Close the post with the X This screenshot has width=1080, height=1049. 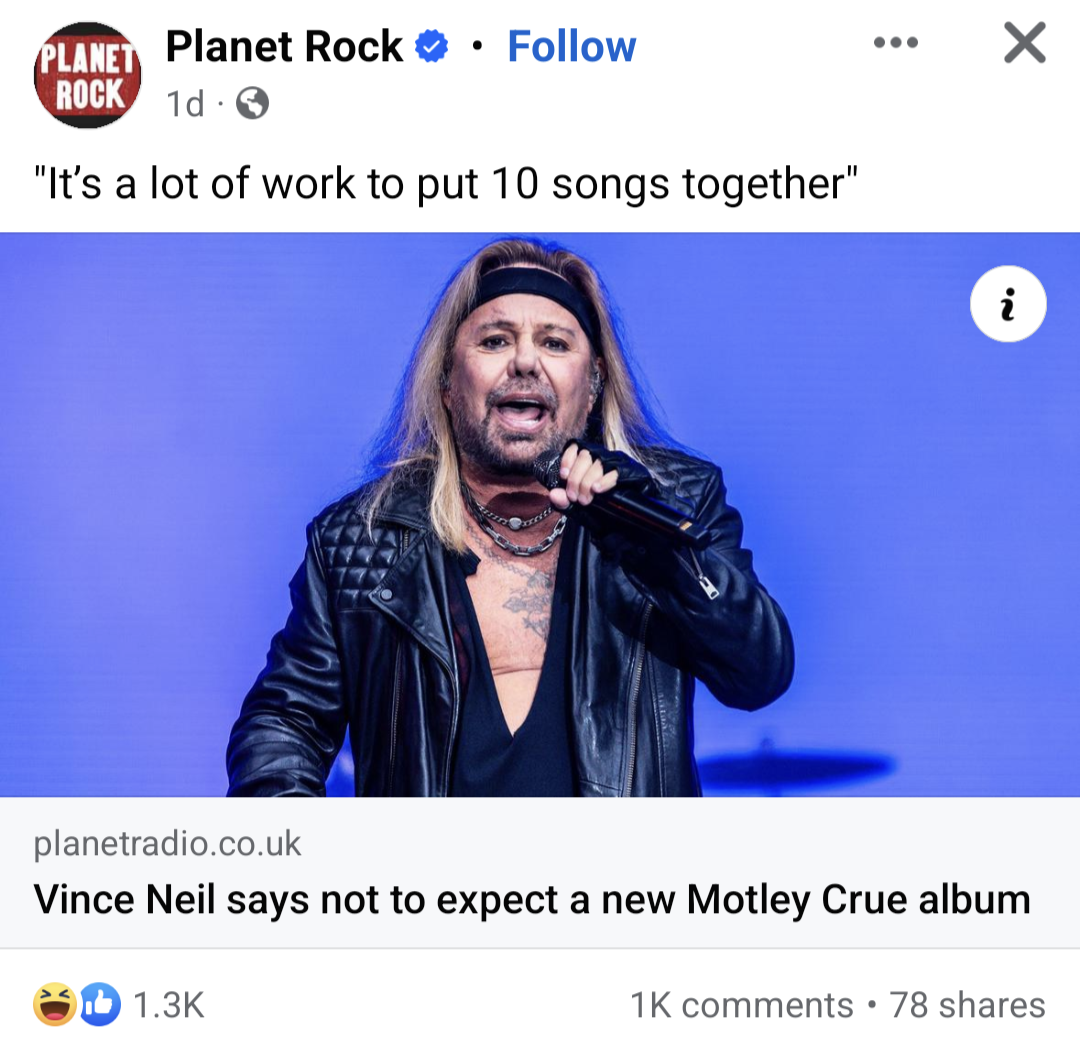tap(1024, 44)
